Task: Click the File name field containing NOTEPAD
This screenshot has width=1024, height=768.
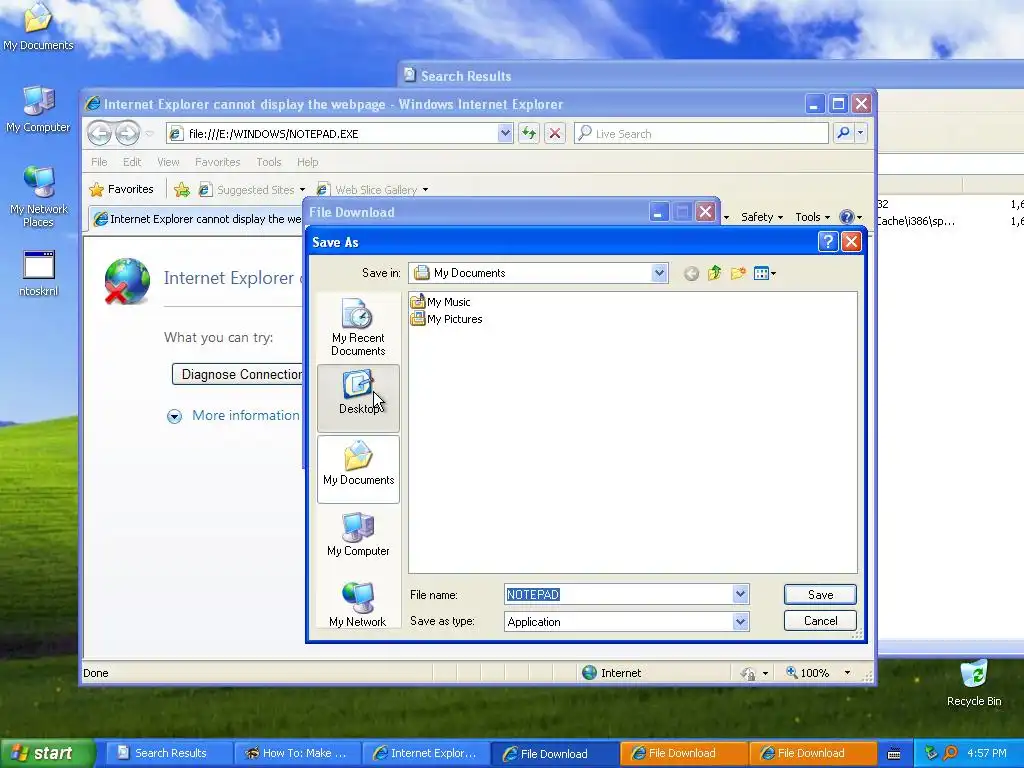Action: tap(618, 594)
